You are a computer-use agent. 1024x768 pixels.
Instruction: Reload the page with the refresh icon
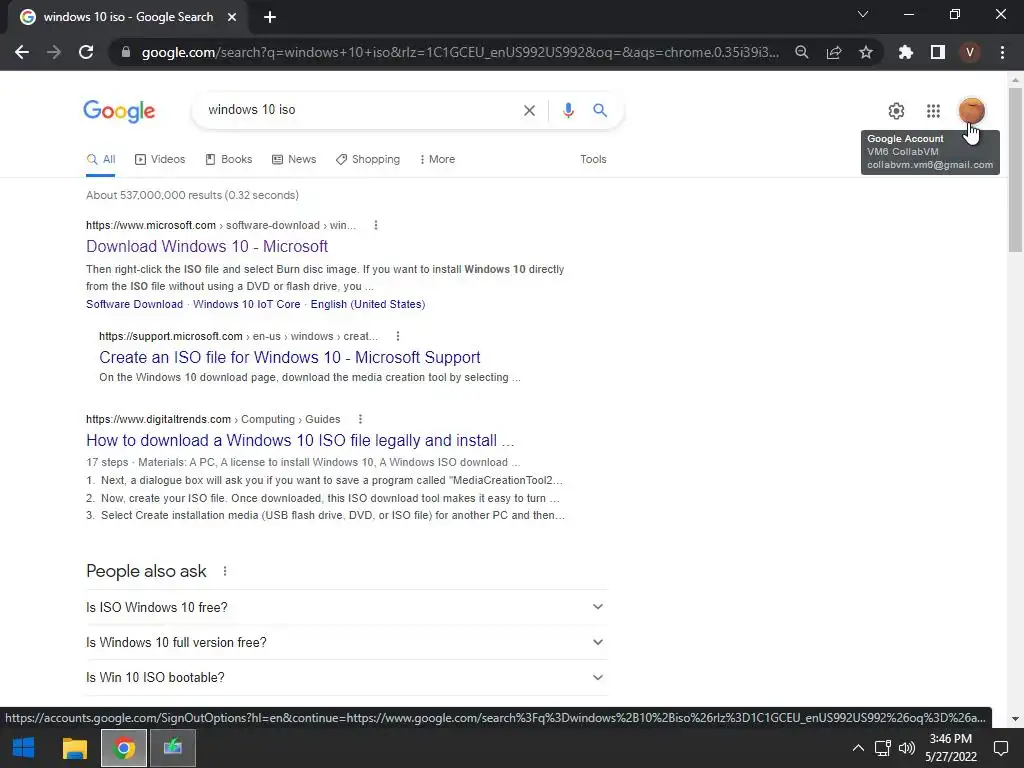86,52
